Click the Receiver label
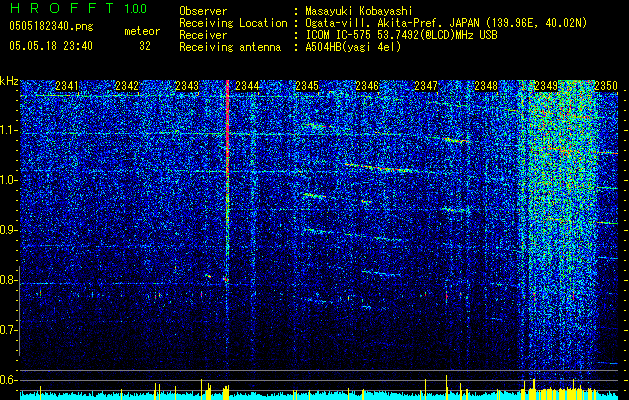The width and height of the screenshot is (629, 400). 203,35
